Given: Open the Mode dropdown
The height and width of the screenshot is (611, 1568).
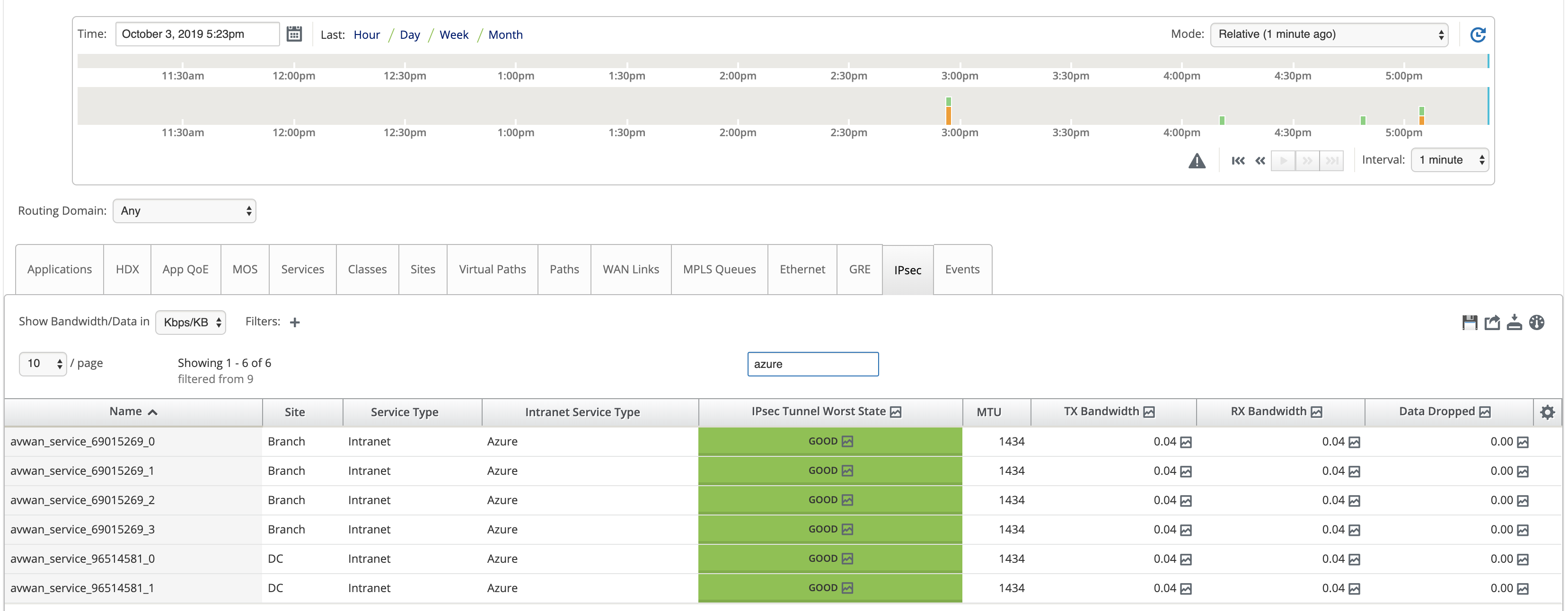Looking at the screenshot, I should click(1329, 35).
